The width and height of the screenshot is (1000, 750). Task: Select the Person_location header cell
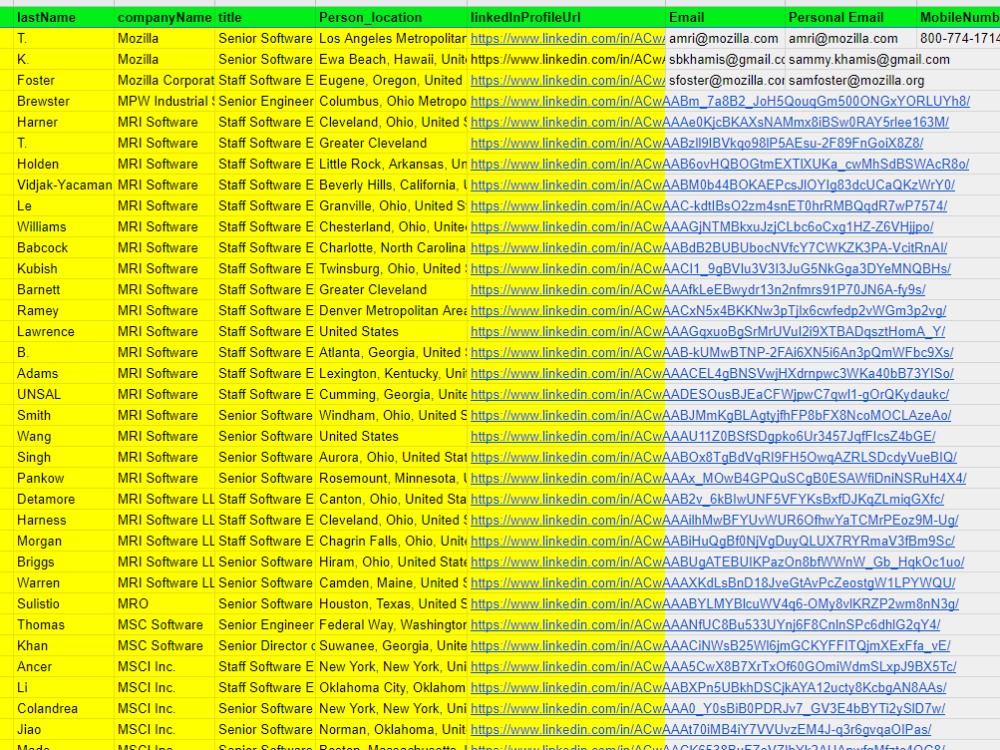pos(392,17)
